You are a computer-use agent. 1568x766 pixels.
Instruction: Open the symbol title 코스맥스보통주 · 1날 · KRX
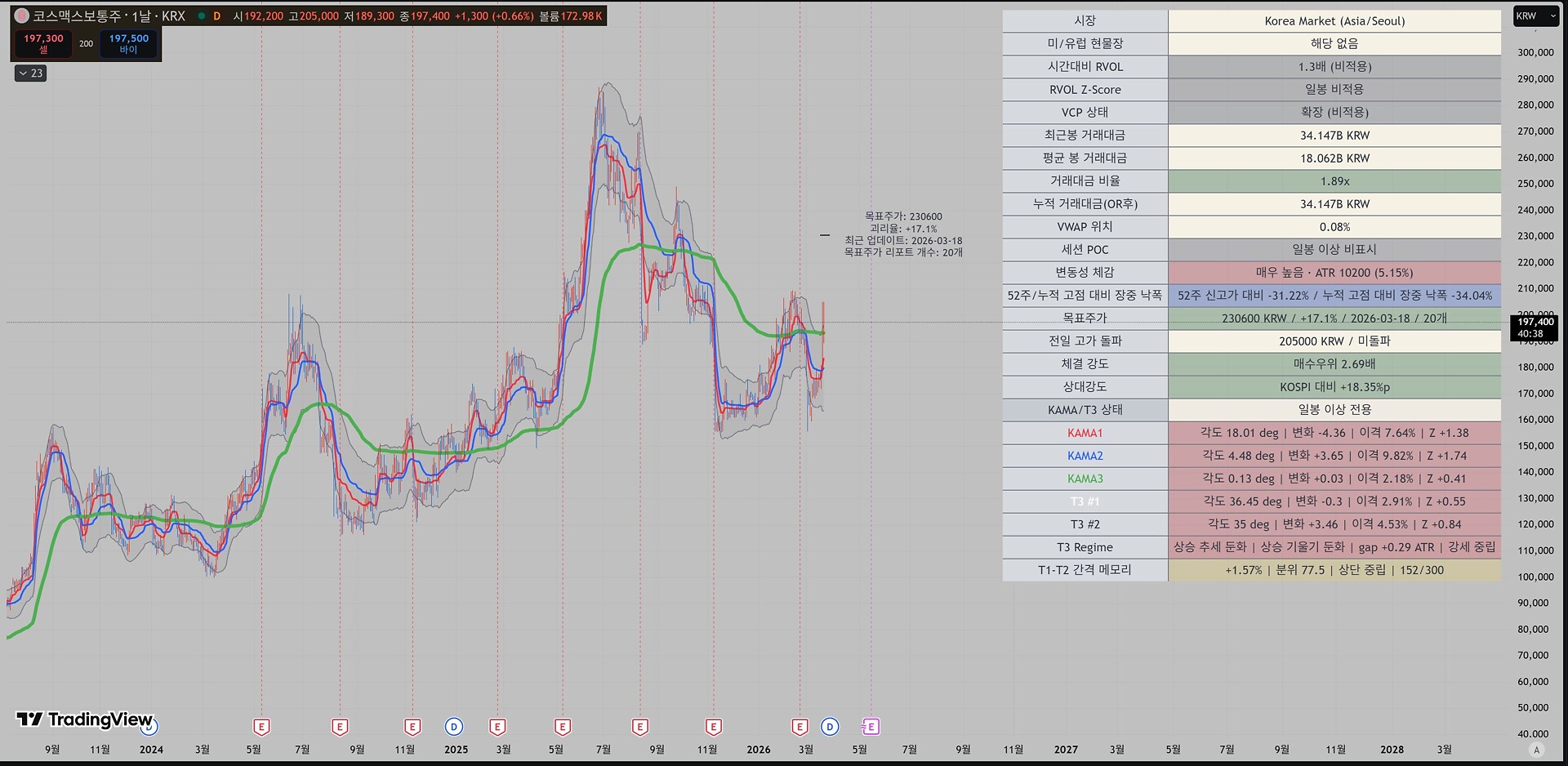click(x=109, y=16)
